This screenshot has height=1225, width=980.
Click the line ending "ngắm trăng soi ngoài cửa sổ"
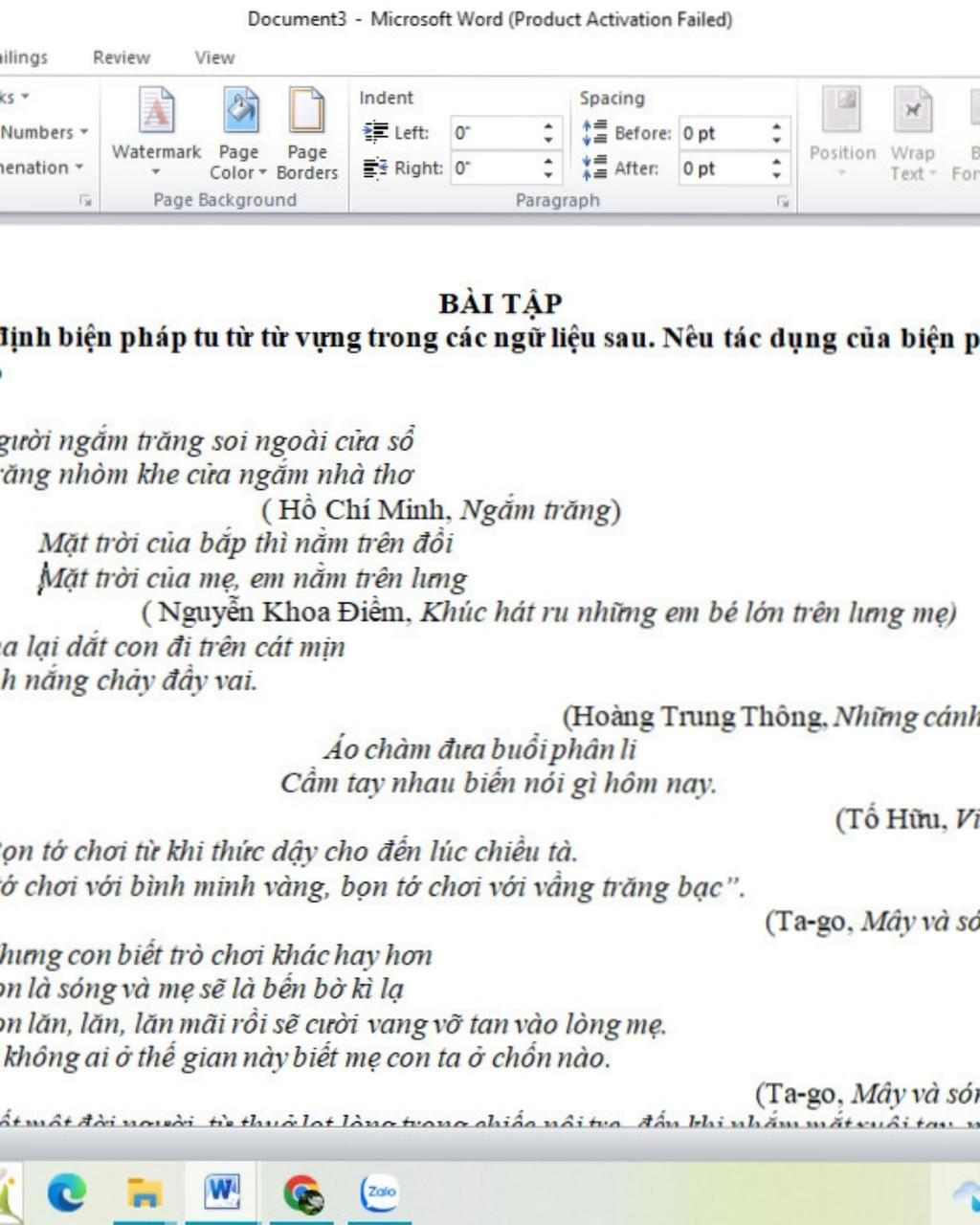coord(207,441)
